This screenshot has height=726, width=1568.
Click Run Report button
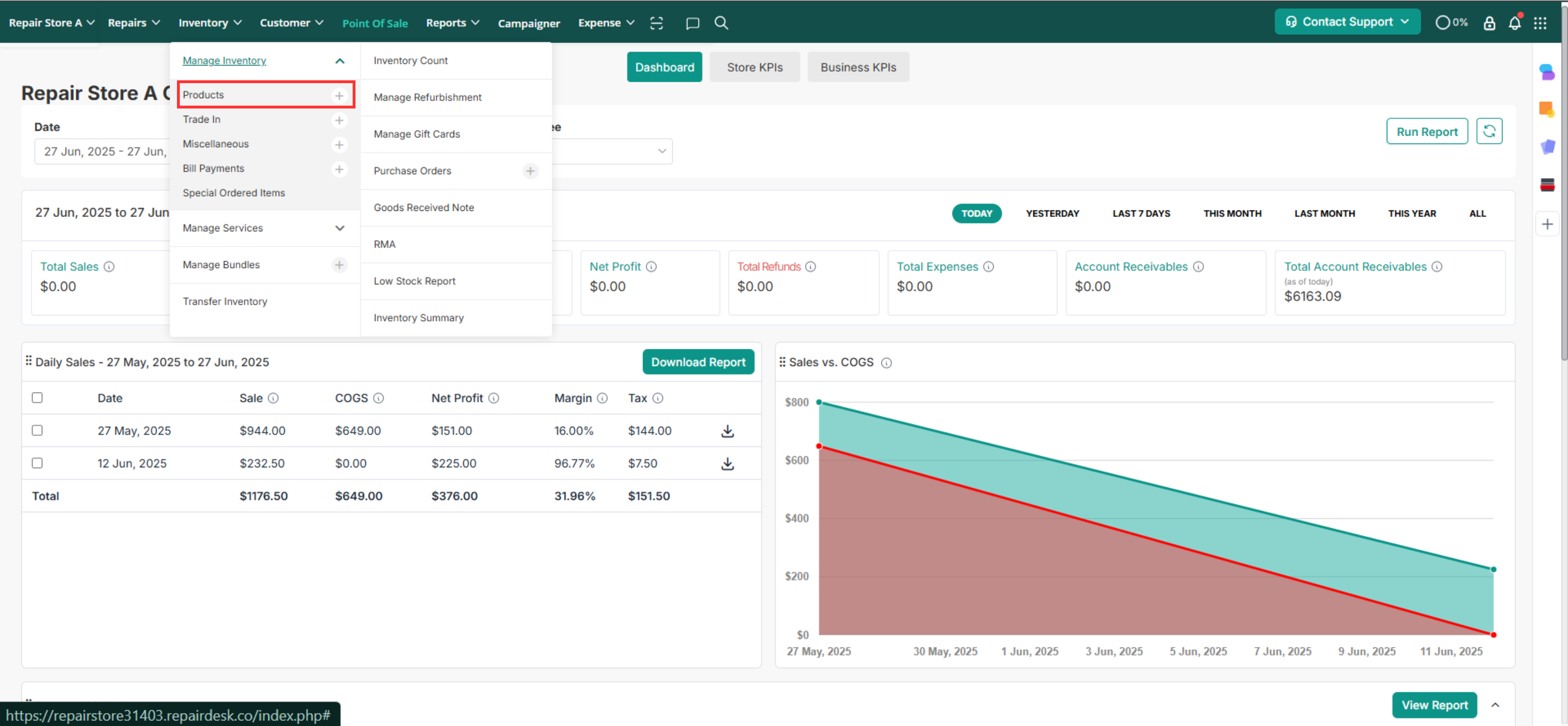(x=1426, y=131)
